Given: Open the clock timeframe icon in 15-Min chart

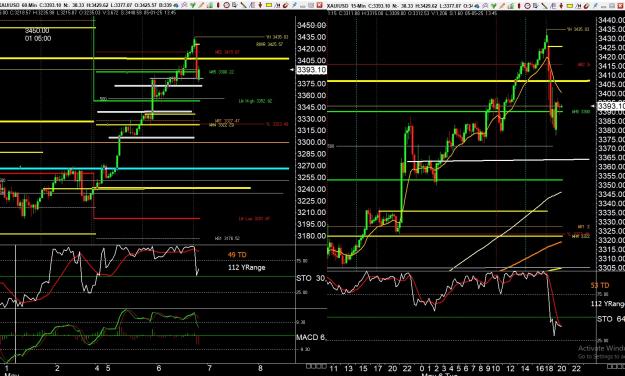Looking at the screenshot, I should point(527,5).
